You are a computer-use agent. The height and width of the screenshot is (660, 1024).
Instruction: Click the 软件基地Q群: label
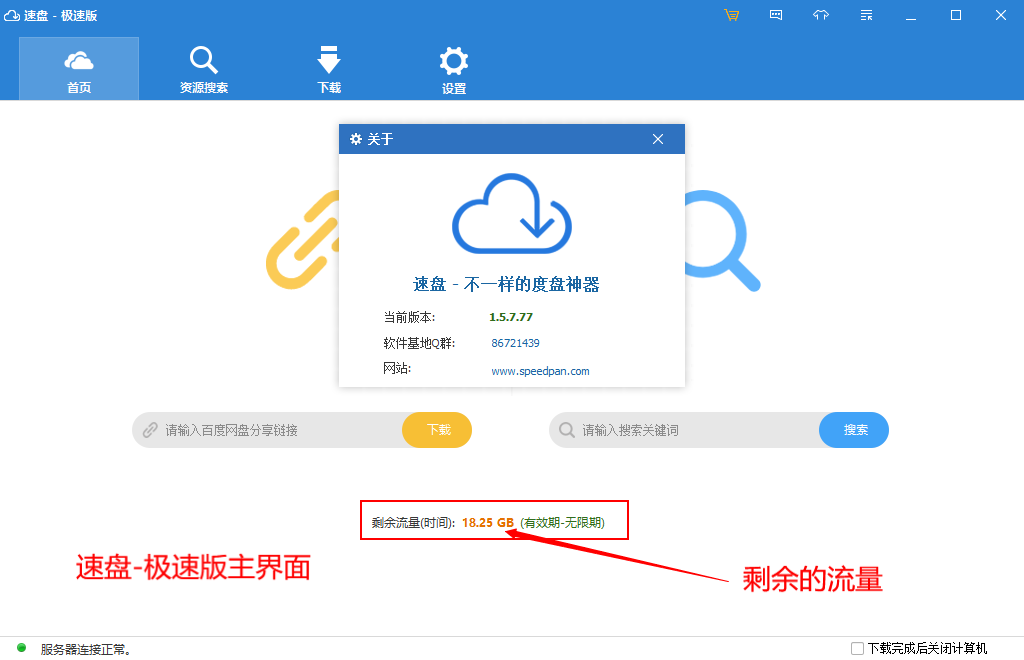[419, 343]
